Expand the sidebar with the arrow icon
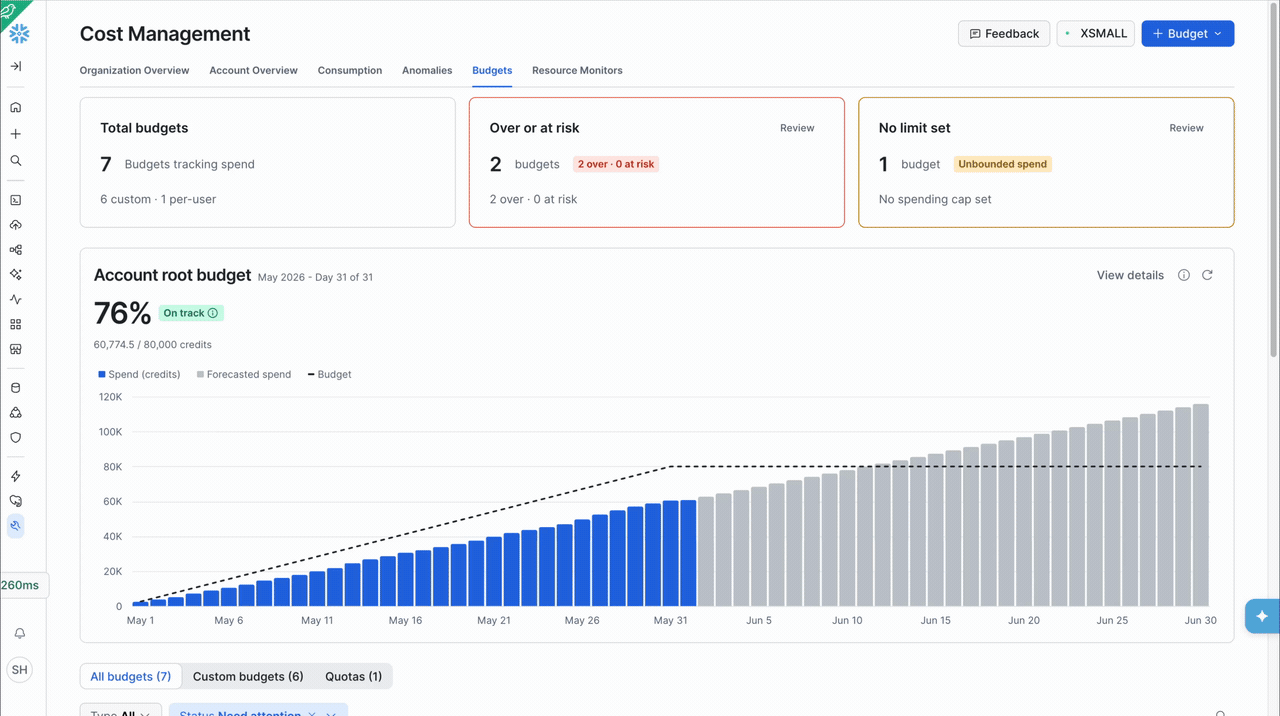The width and height of the screenshot is (1280, 716). pyautogui.click(x=15, y=66)
